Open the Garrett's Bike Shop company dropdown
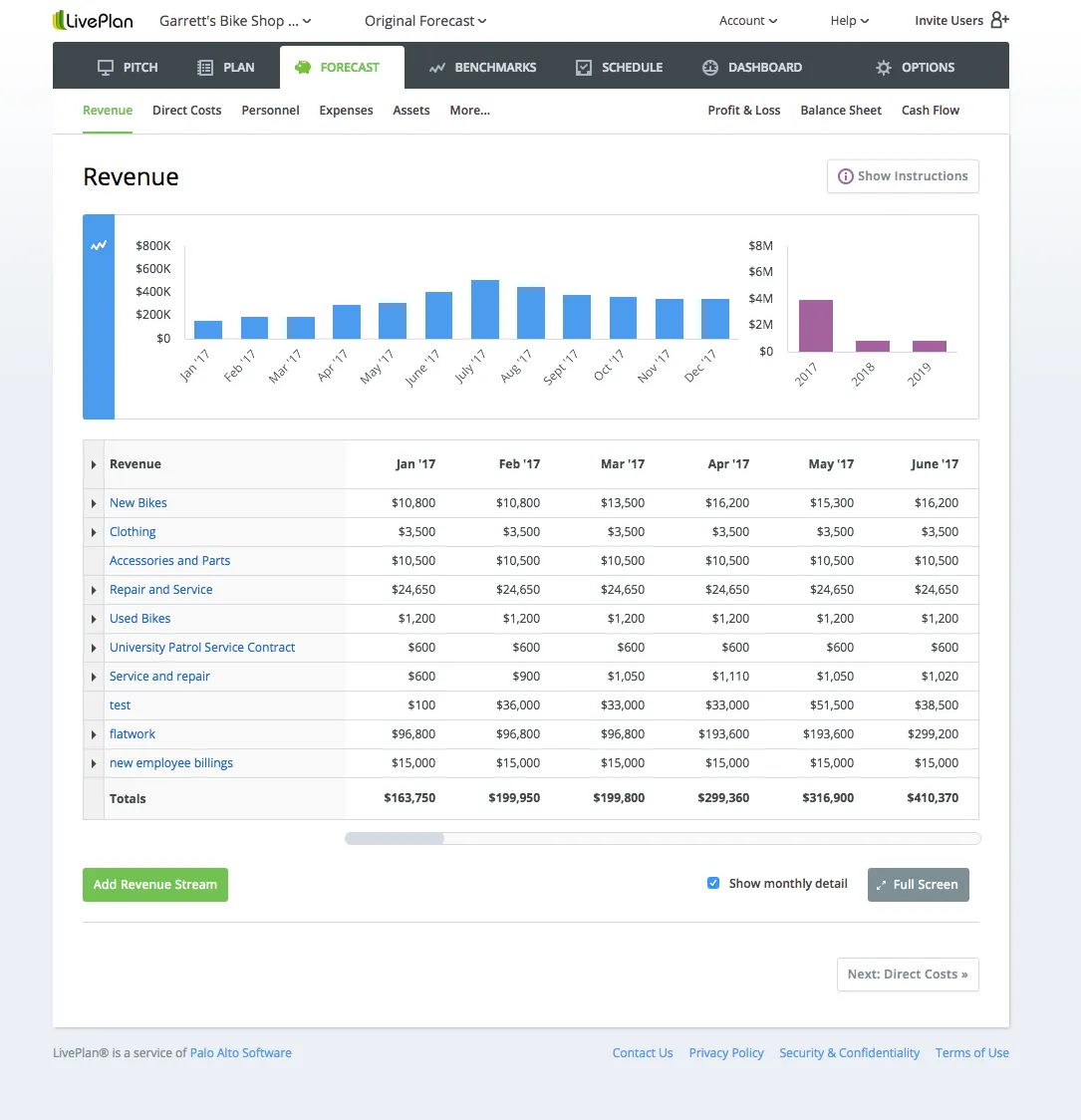Image resolution: width=1081 pixels, height=1120 pixels. (235, 21)
